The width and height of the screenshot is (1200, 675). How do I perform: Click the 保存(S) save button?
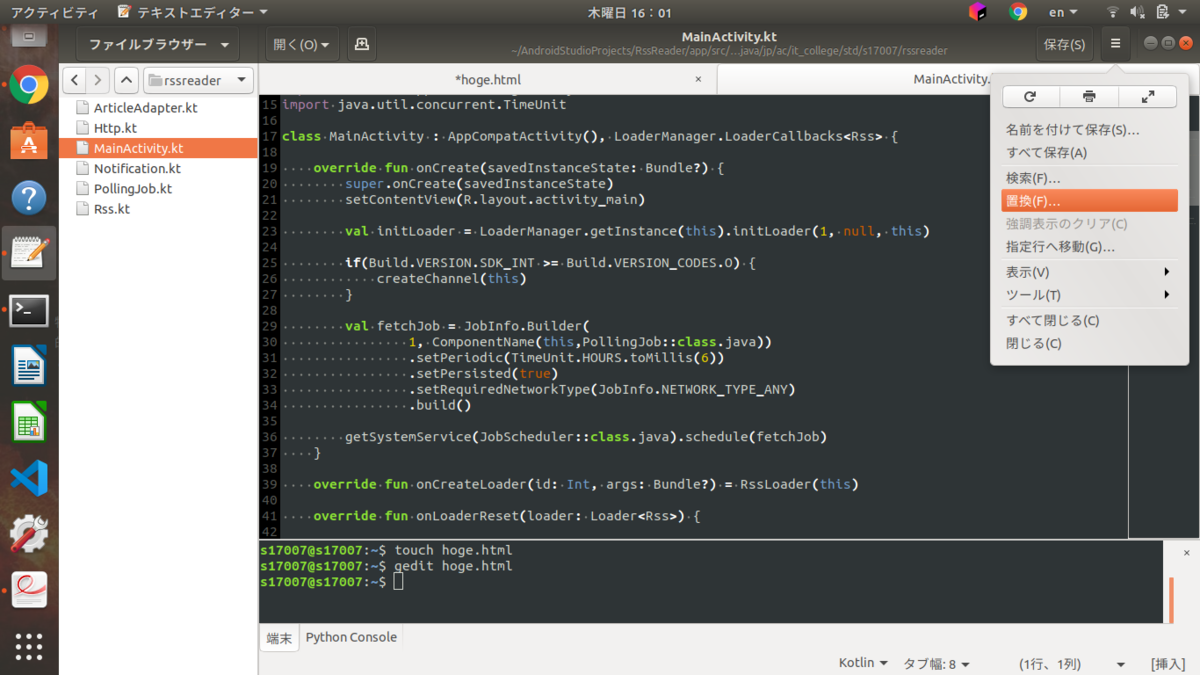(x=1064, y=44)
